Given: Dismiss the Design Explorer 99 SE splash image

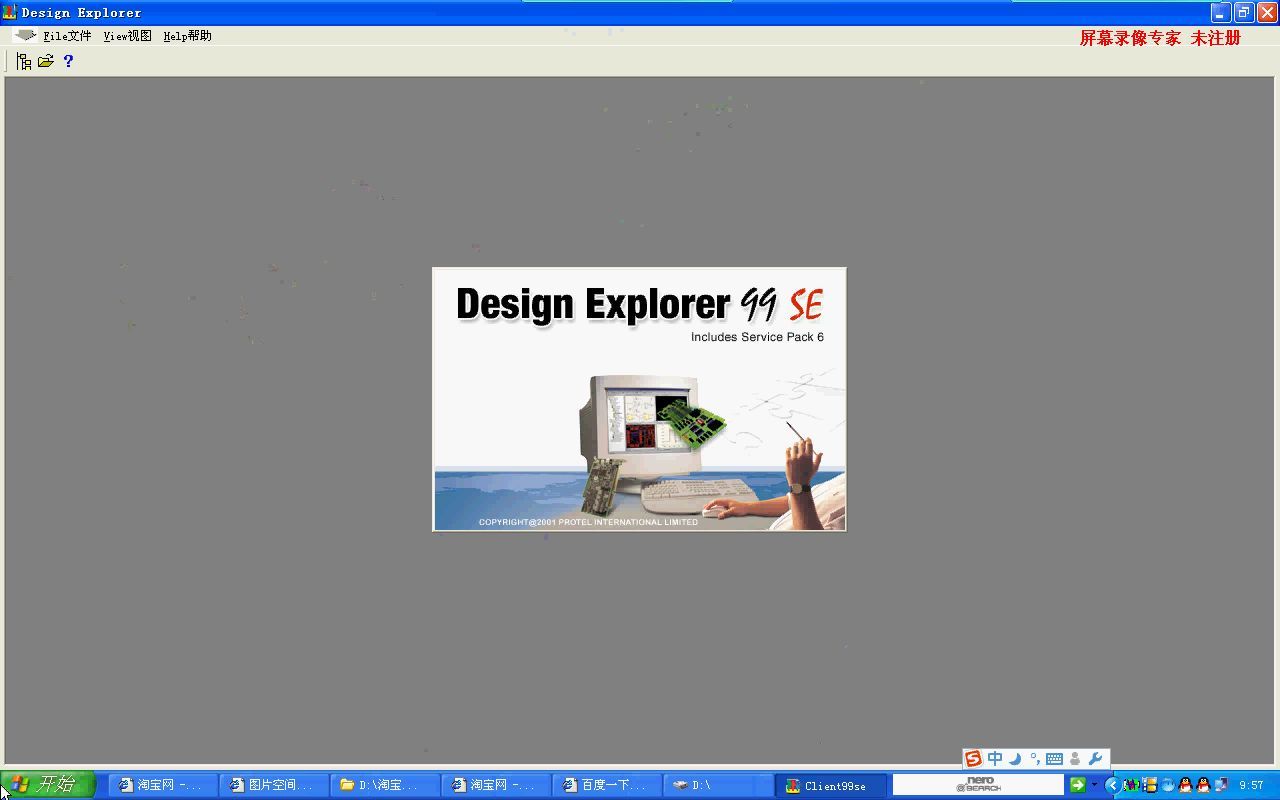Looking at the screenshot, I should 639,399.
